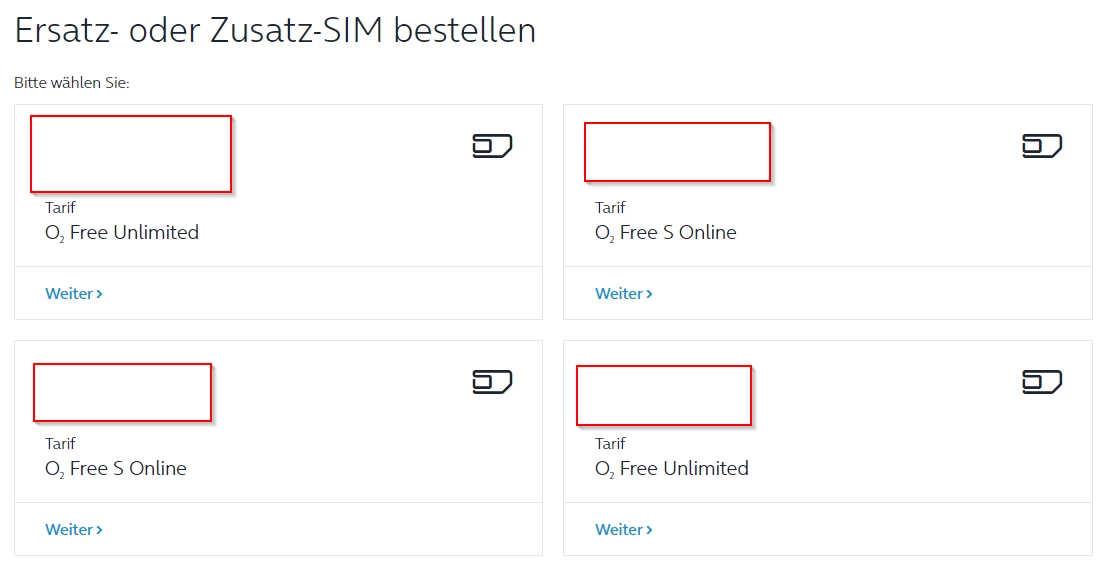
Task: Click SIM card icon in bottom-left Free S Online card
Action: [492, 382]
